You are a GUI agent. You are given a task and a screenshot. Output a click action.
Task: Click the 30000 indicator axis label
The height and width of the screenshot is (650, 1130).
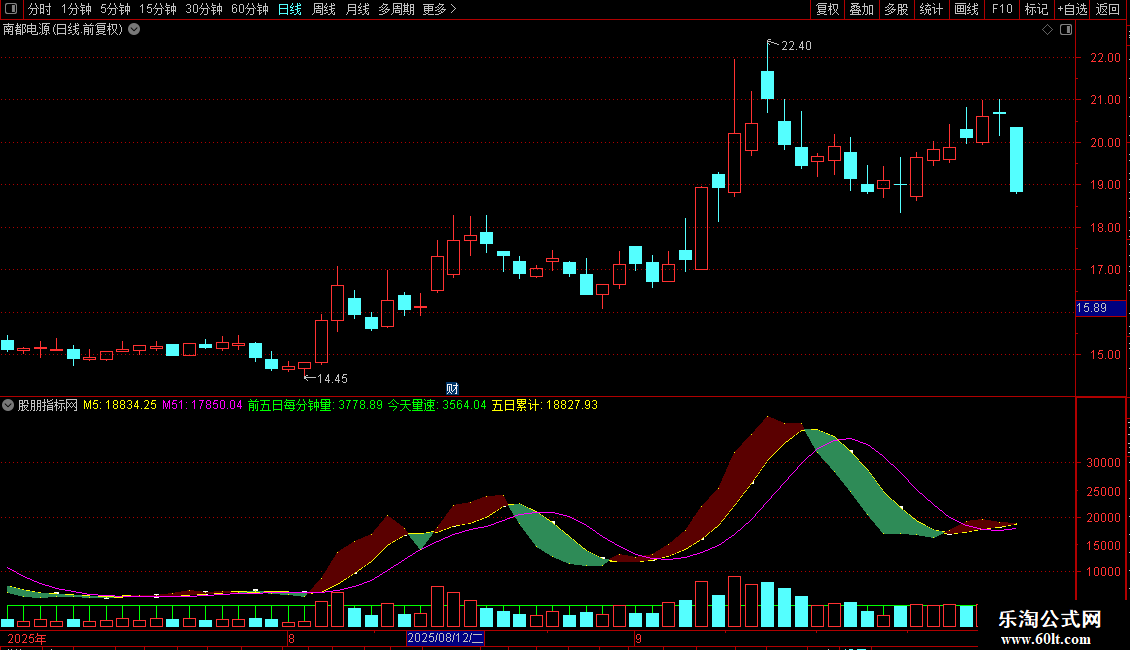(x=1103, y=463)
